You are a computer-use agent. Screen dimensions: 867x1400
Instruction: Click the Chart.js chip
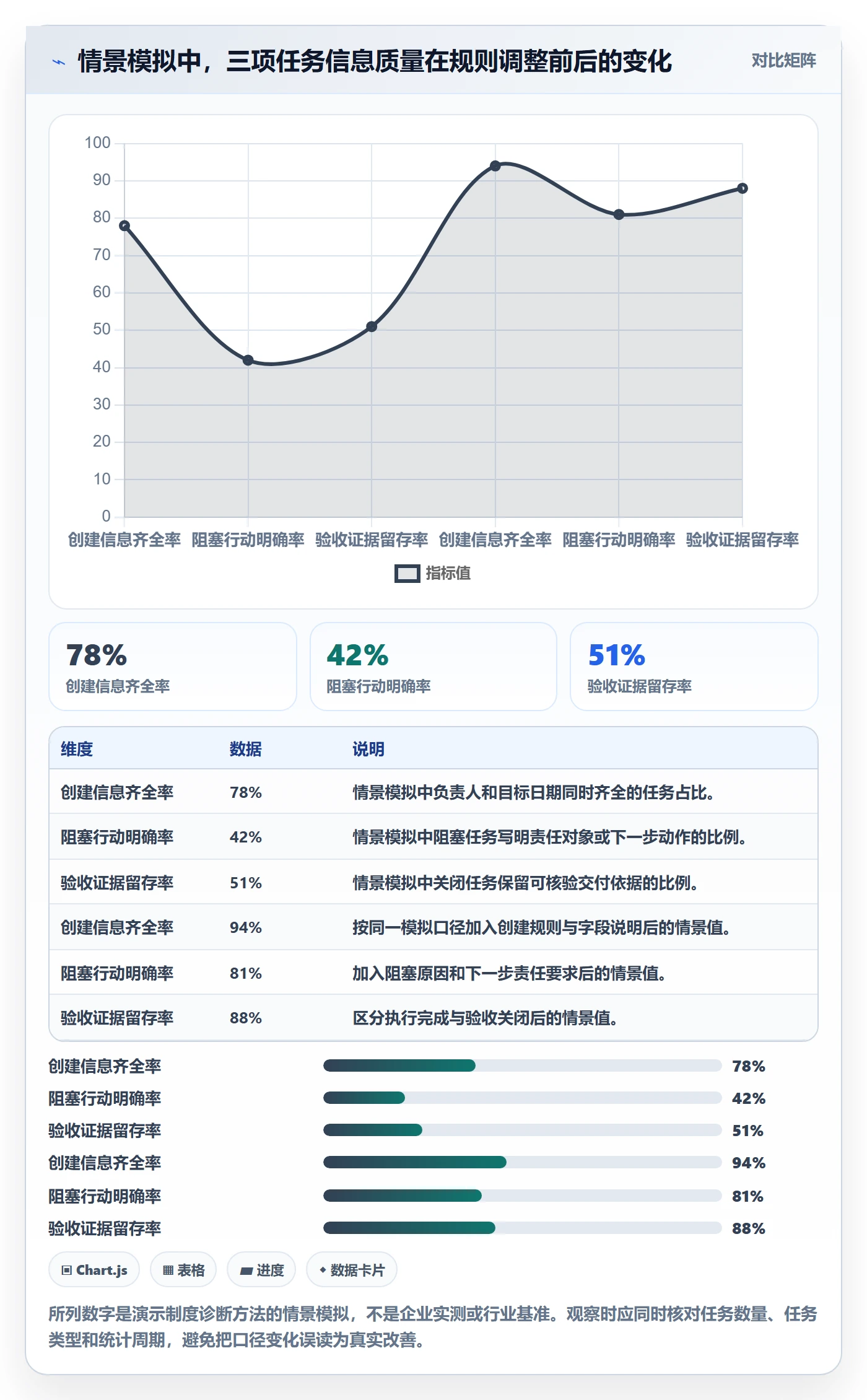(x=94, y=1270)
